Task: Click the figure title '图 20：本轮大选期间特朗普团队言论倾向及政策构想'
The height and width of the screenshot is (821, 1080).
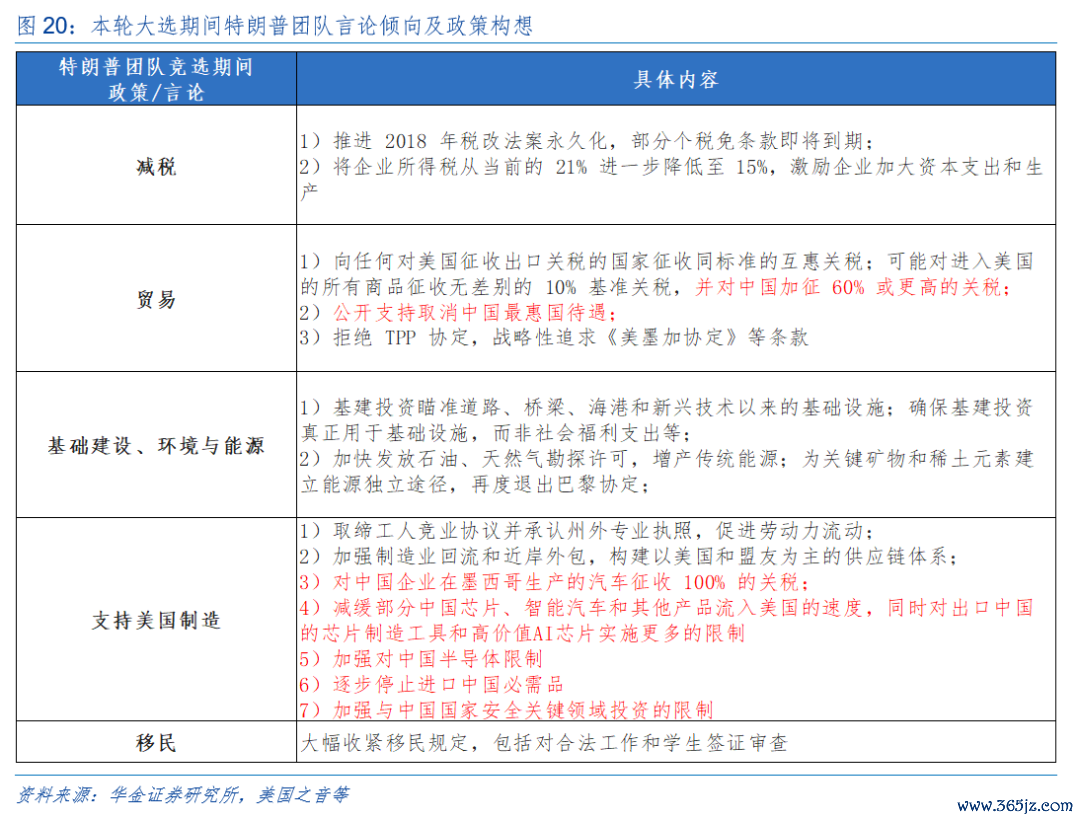Action: click(274, 25)
